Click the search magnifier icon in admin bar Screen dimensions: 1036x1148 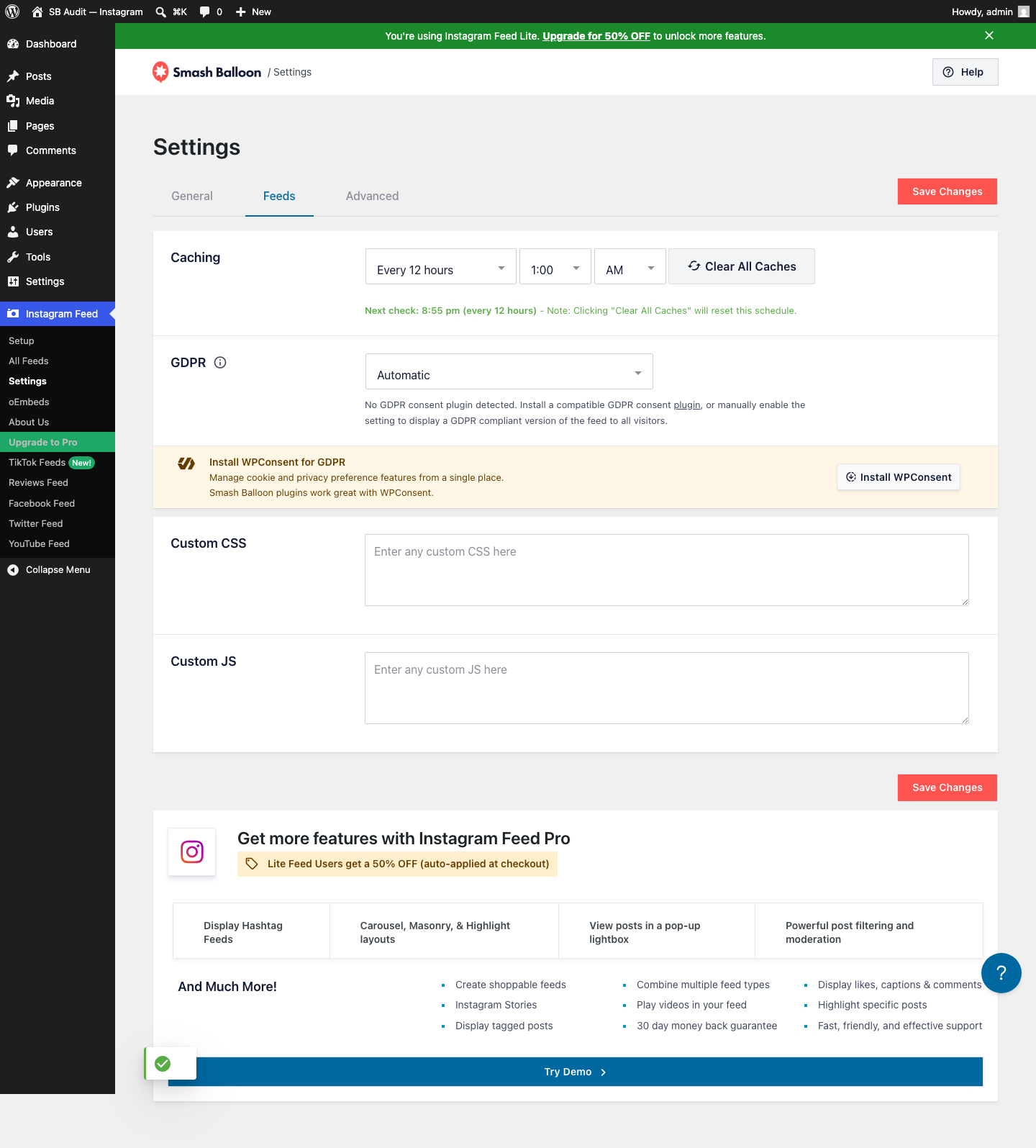[161, 12]
